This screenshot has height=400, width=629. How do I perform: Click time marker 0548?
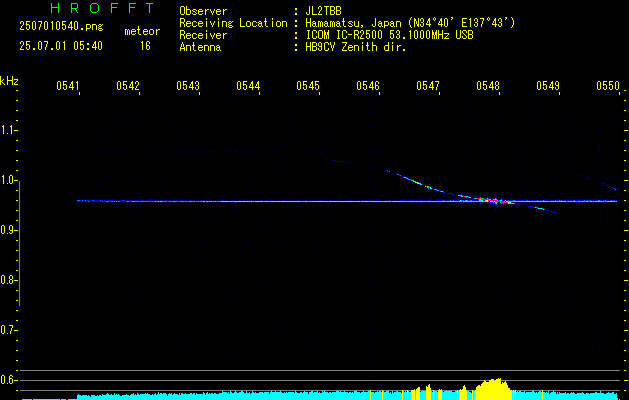click(x=487, y=85)
